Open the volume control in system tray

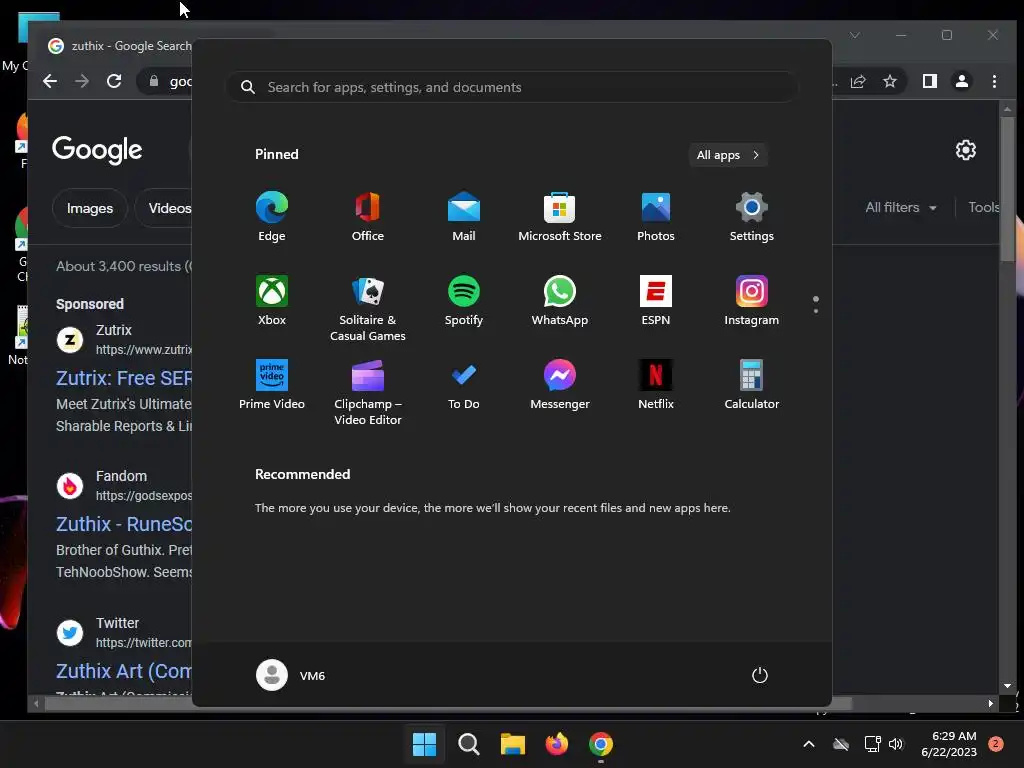point(896,744)
